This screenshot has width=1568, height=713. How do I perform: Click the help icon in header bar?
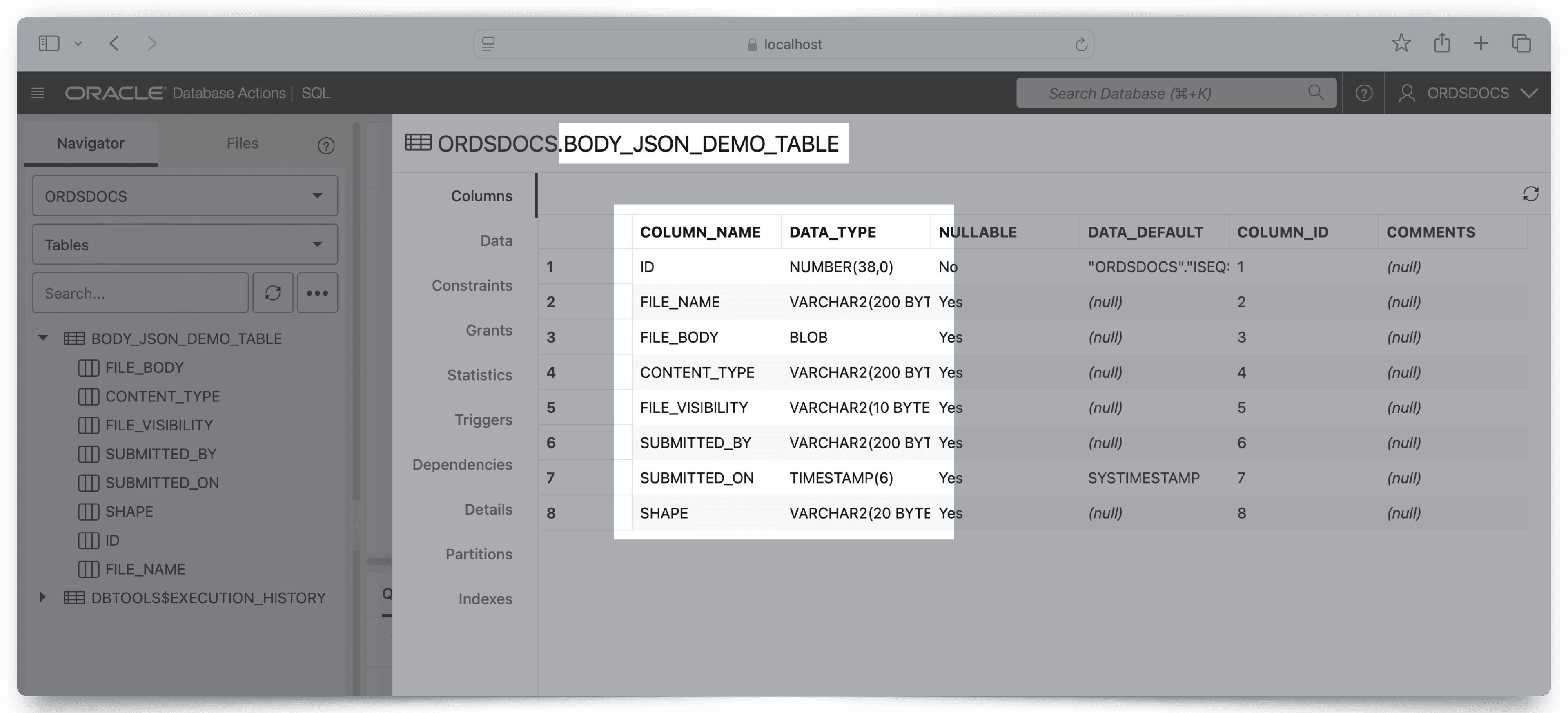click(x=1363, y=93)
